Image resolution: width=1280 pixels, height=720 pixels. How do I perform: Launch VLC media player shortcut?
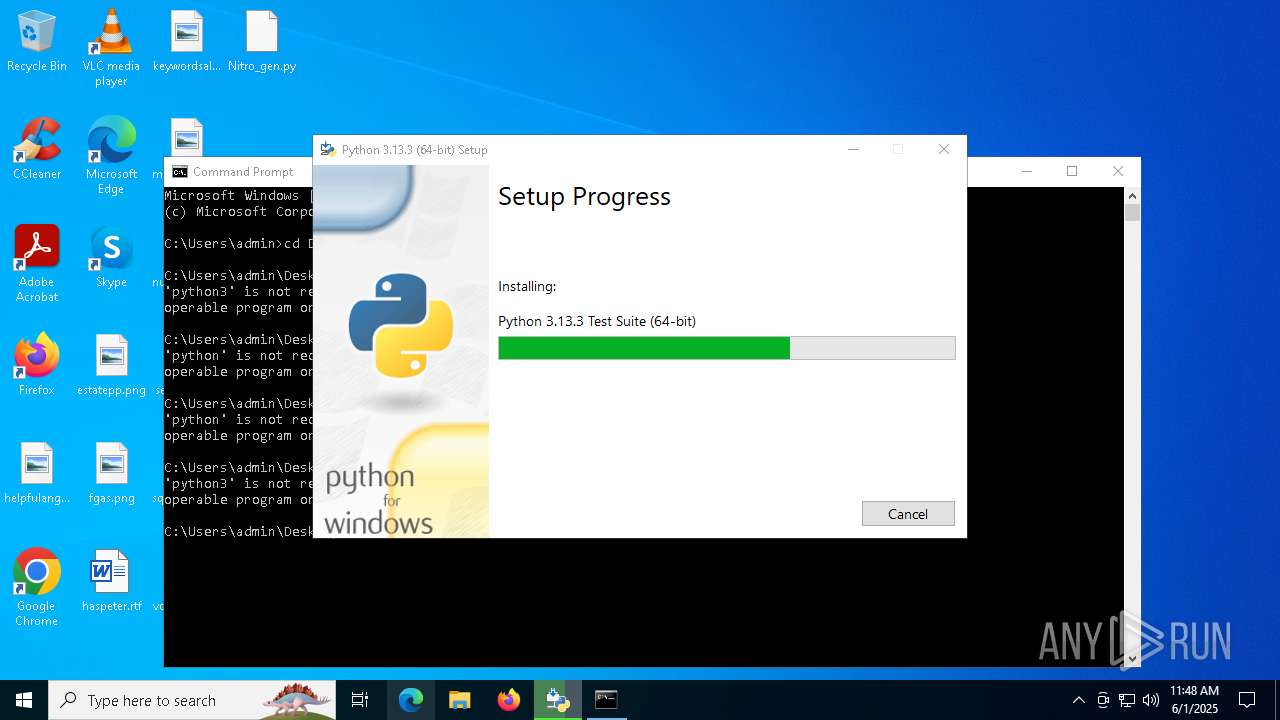coord(111,48)
